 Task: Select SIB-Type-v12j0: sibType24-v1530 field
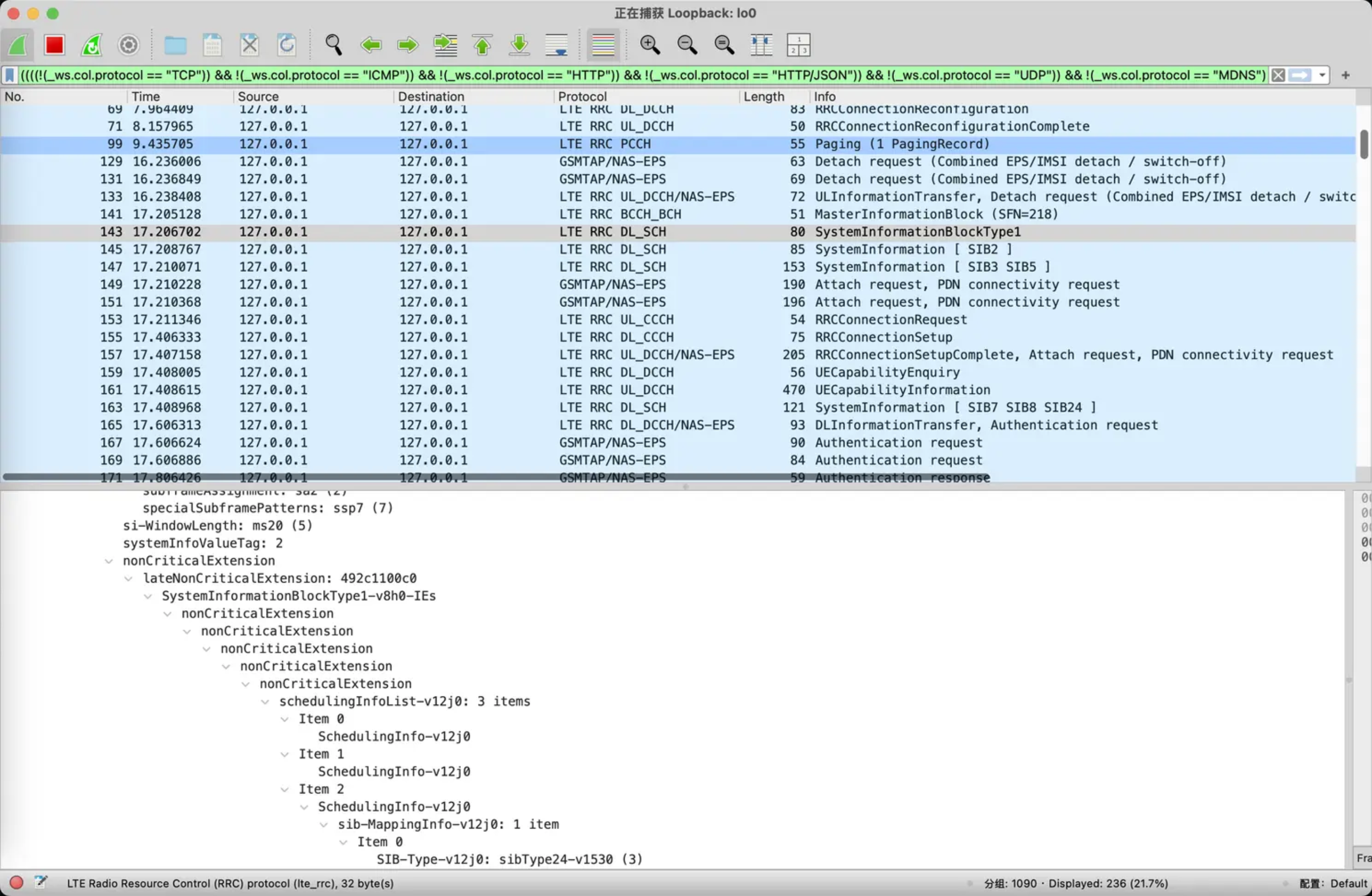[x=509, y=859]
